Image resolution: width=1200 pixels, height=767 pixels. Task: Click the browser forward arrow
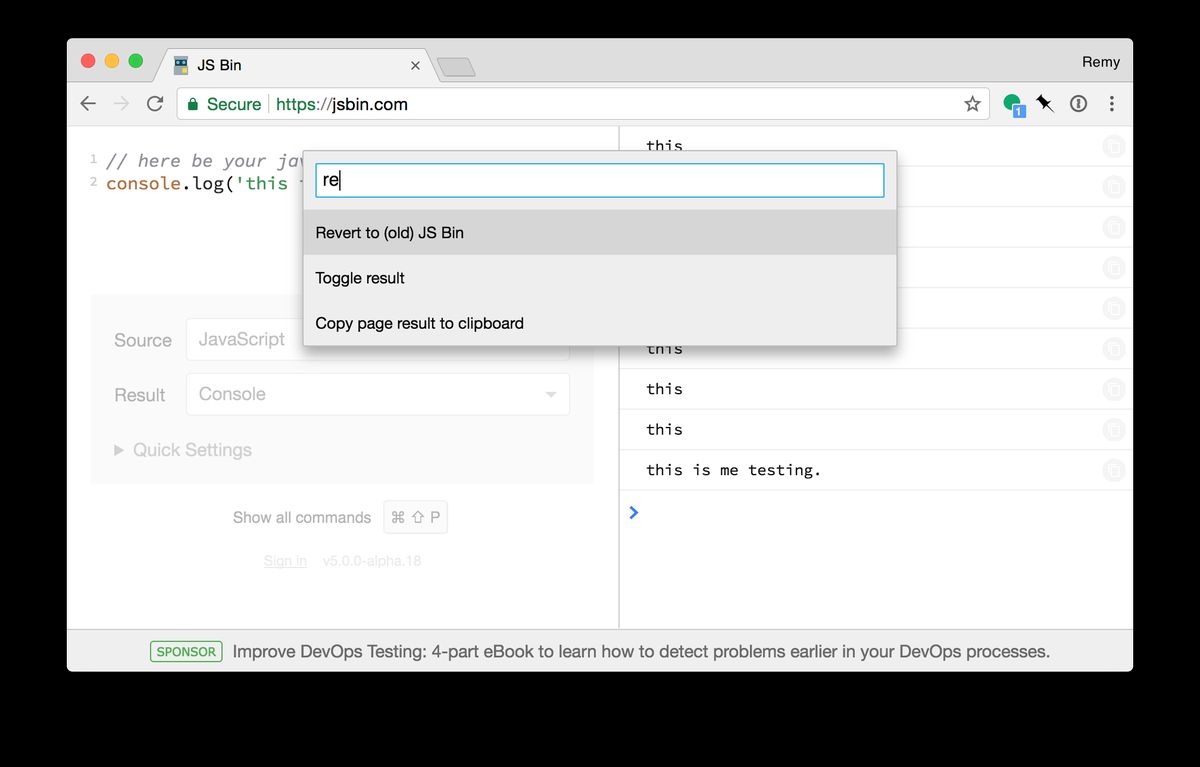coord(121,104)
